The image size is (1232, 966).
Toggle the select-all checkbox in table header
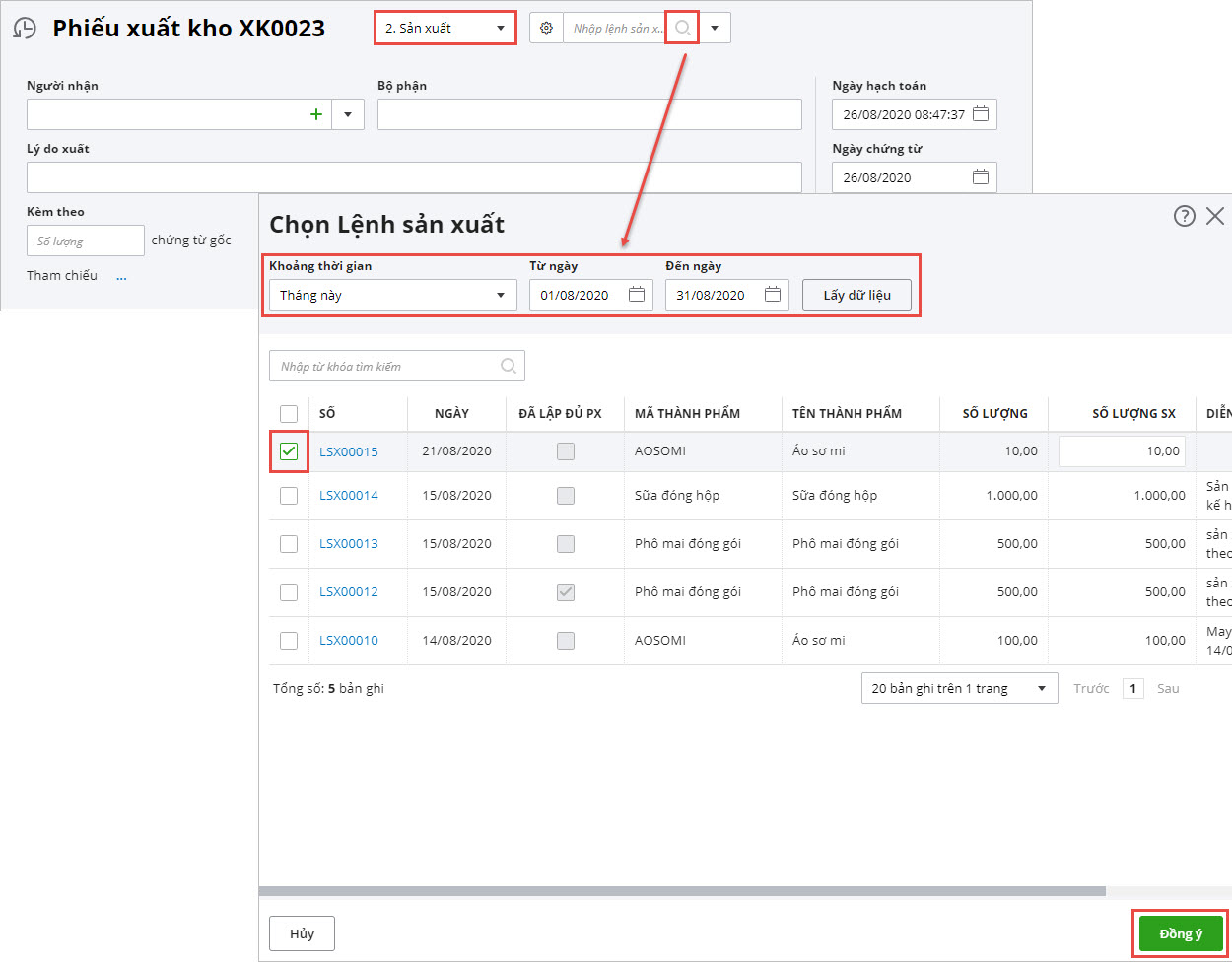(x=289, y=413)
